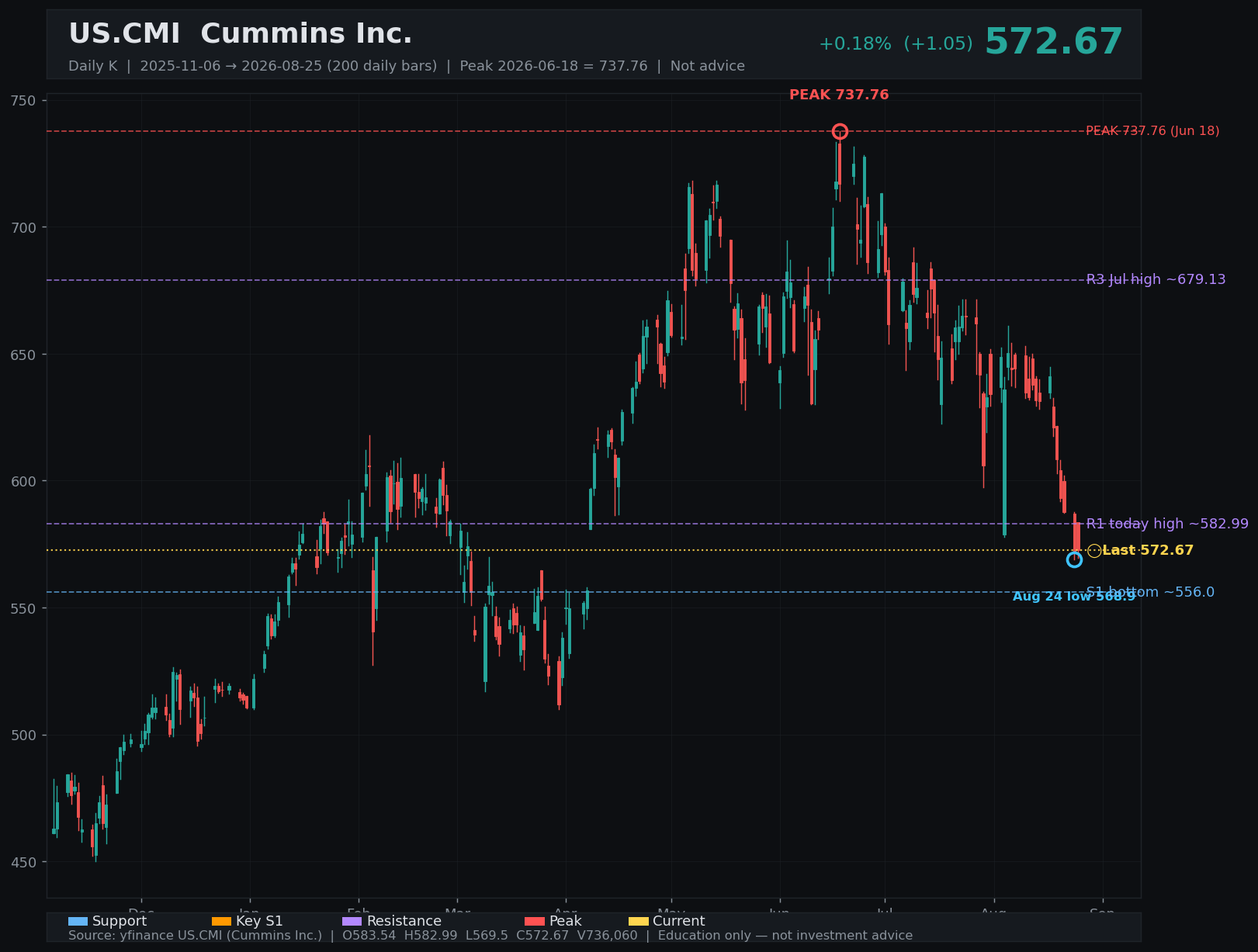Viewport: 1258px width, 952px height.
Task: Click the 700 y-axis tick label
Action: pyautogui.click(x=23, y=227)
